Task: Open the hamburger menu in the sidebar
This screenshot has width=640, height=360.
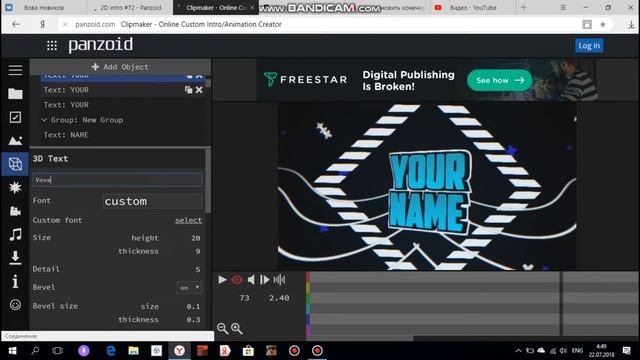Action: (15, 70)
